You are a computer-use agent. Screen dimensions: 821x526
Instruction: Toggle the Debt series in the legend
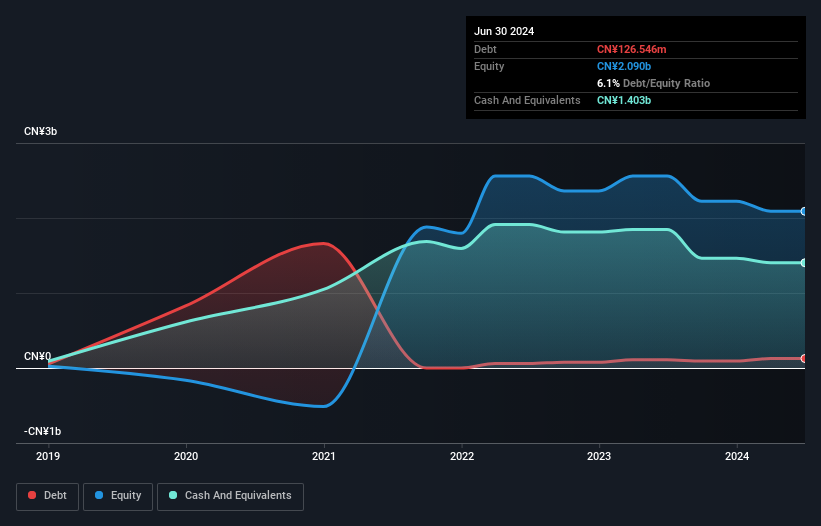coord(47,496)
